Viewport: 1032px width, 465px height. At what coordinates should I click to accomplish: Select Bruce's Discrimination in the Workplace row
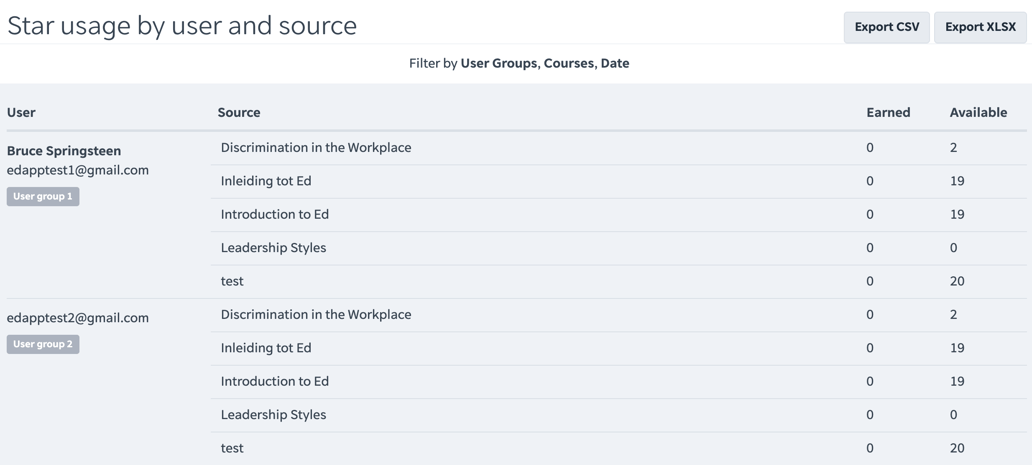pos(316,148)
